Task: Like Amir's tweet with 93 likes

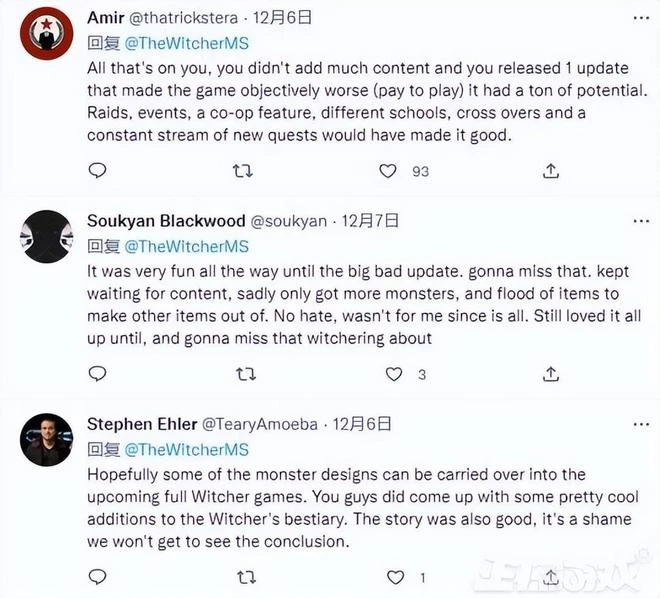Action: coord(388,171)
